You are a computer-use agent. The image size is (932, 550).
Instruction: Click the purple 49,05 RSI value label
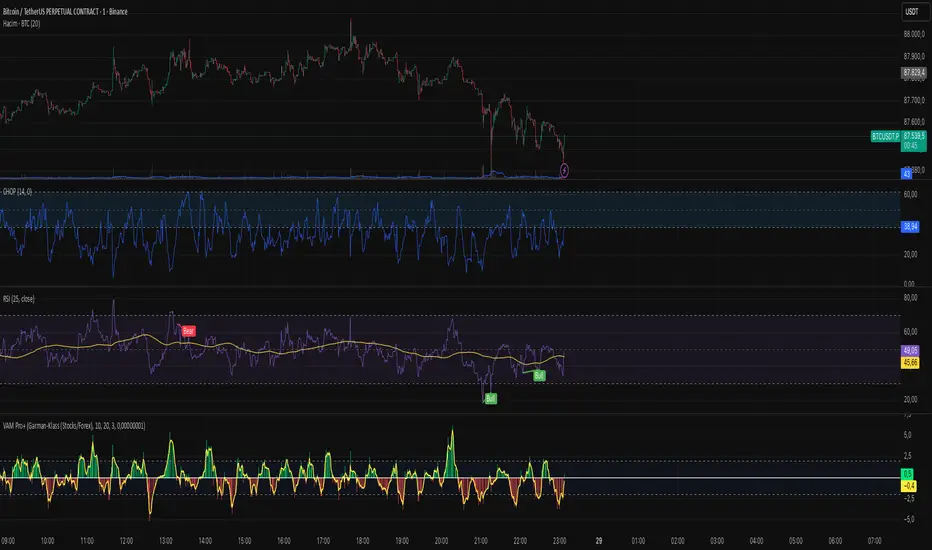pos(910,351)
